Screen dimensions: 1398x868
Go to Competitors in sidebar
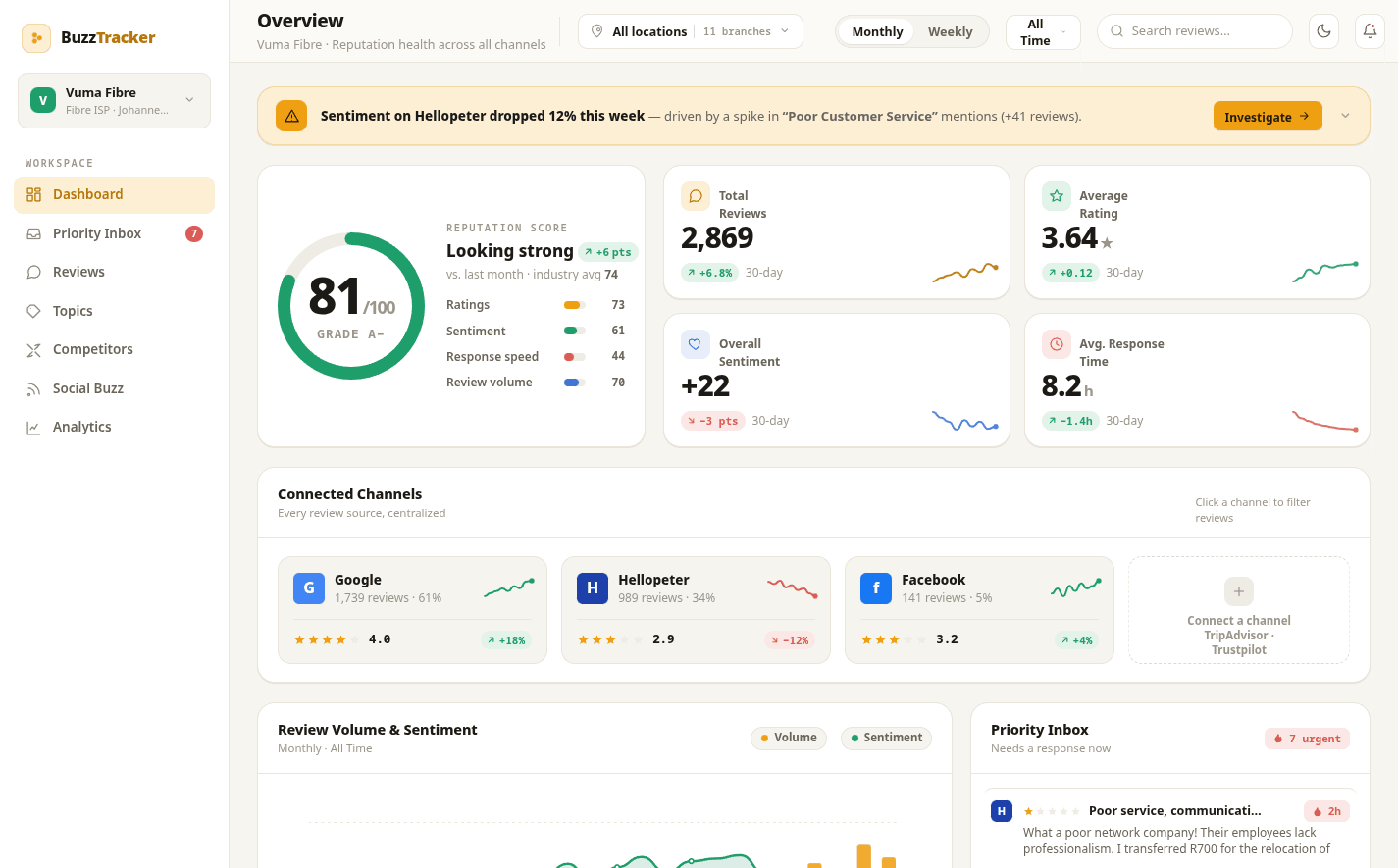114,349
